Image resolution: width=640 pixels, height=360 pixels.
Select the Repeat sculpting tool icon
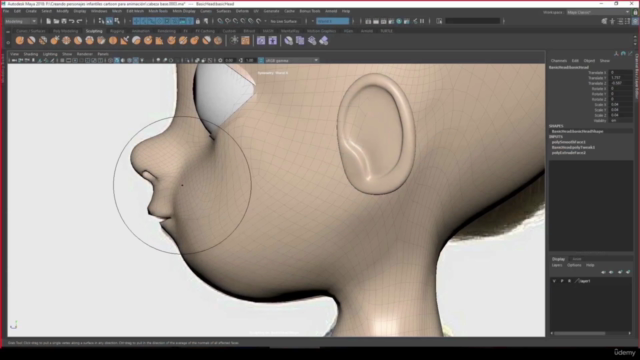click(x=113, y=40)
